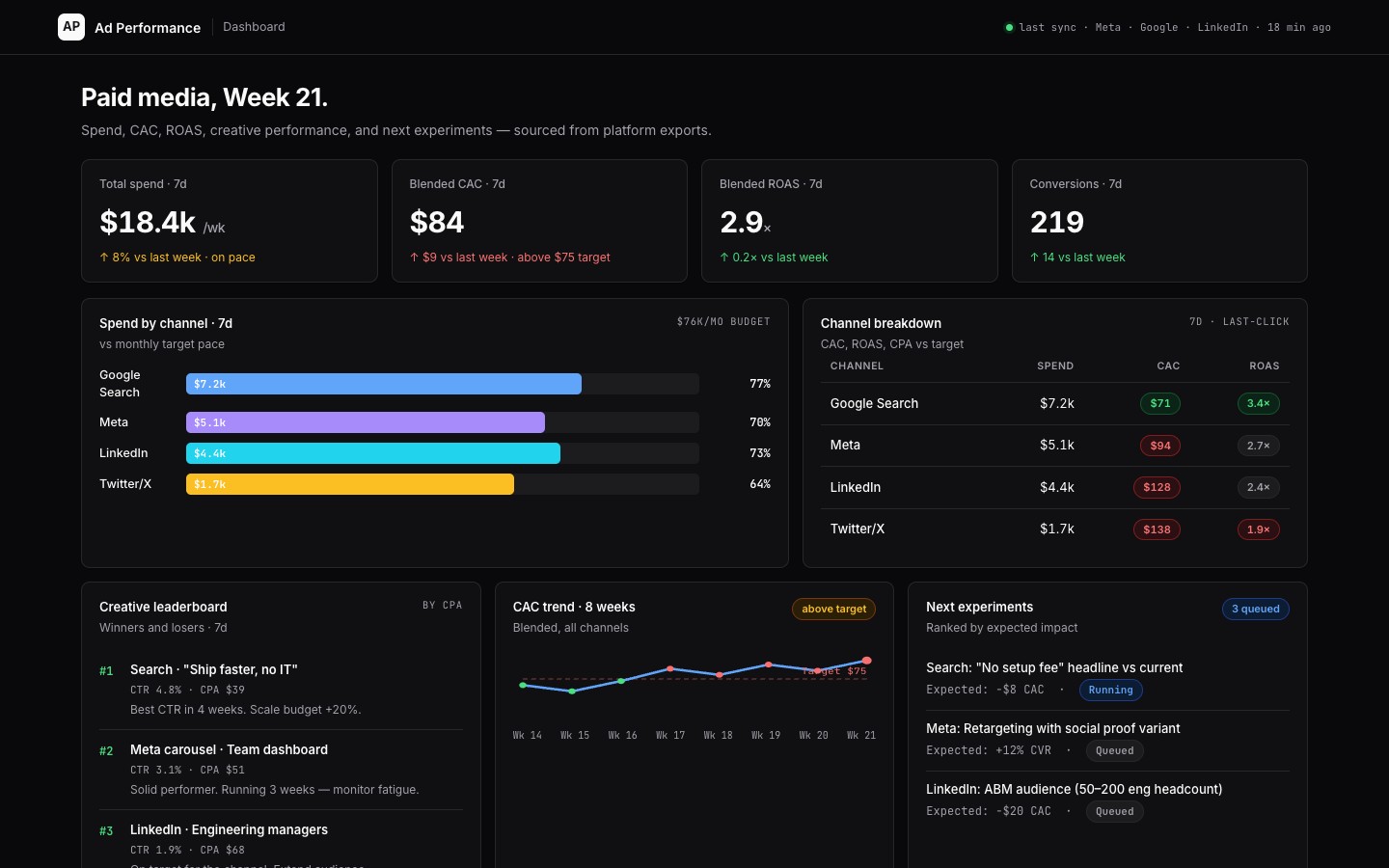1389x868 pixels.
Task: Sort by the SPEND column header
Action: pyautogui.click(x=1055, y=366)
